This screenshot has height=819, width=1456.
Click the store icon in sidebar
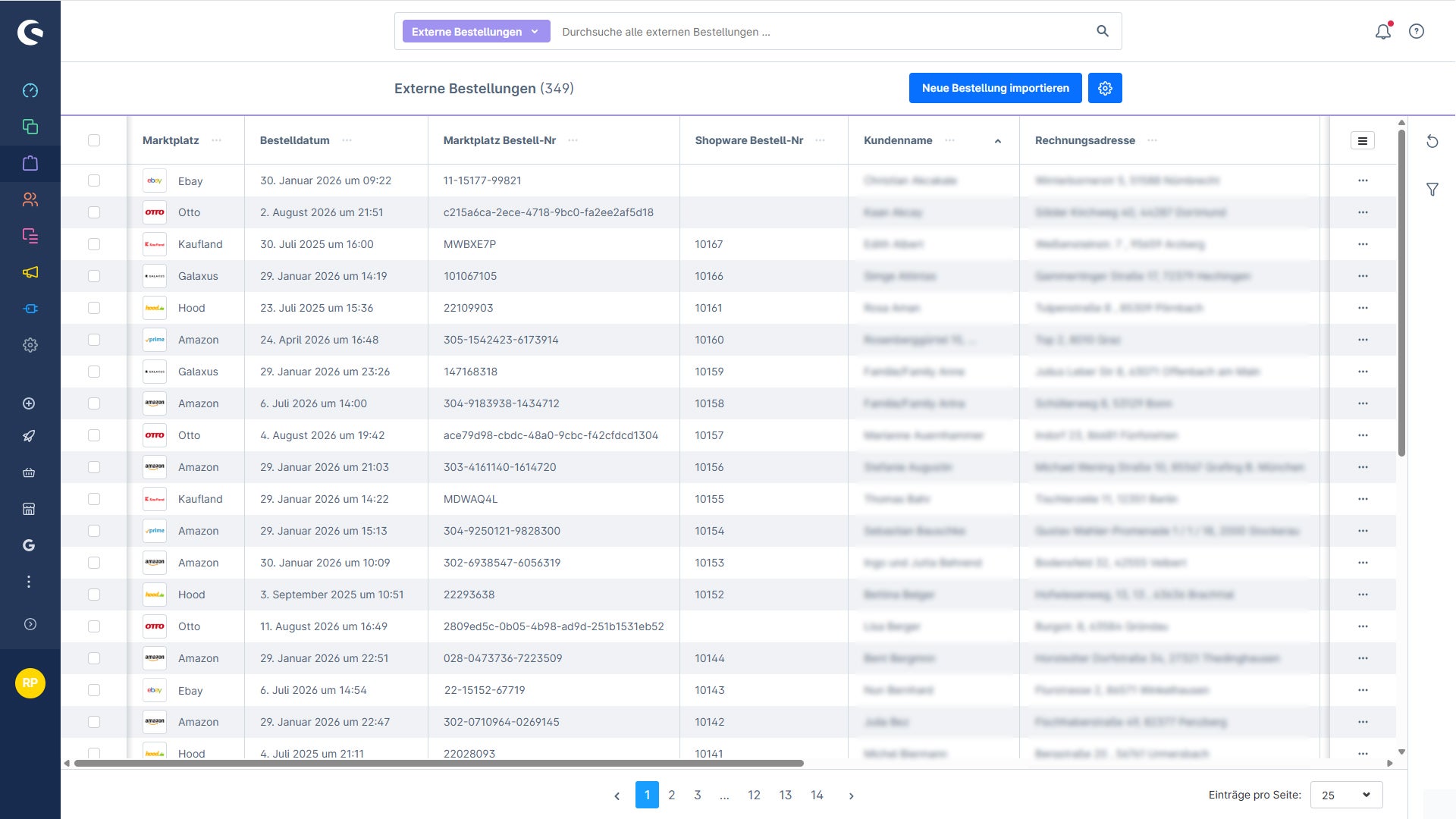click(x=29, y=509)
